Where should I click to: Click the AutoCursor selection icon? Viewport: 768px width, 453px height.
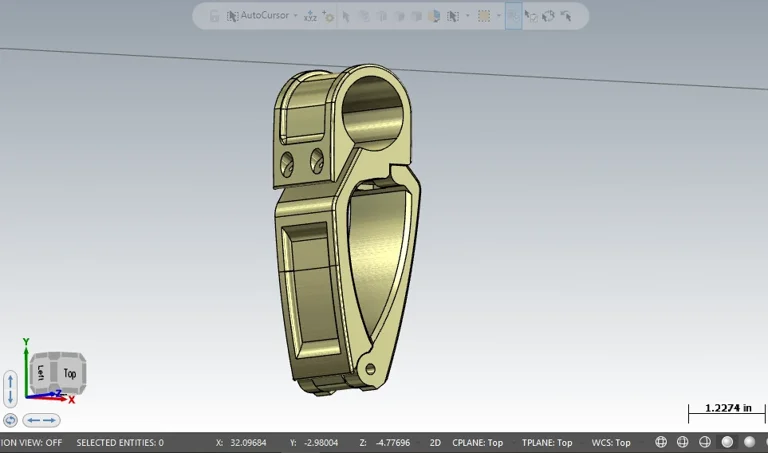tap(232, 16)
